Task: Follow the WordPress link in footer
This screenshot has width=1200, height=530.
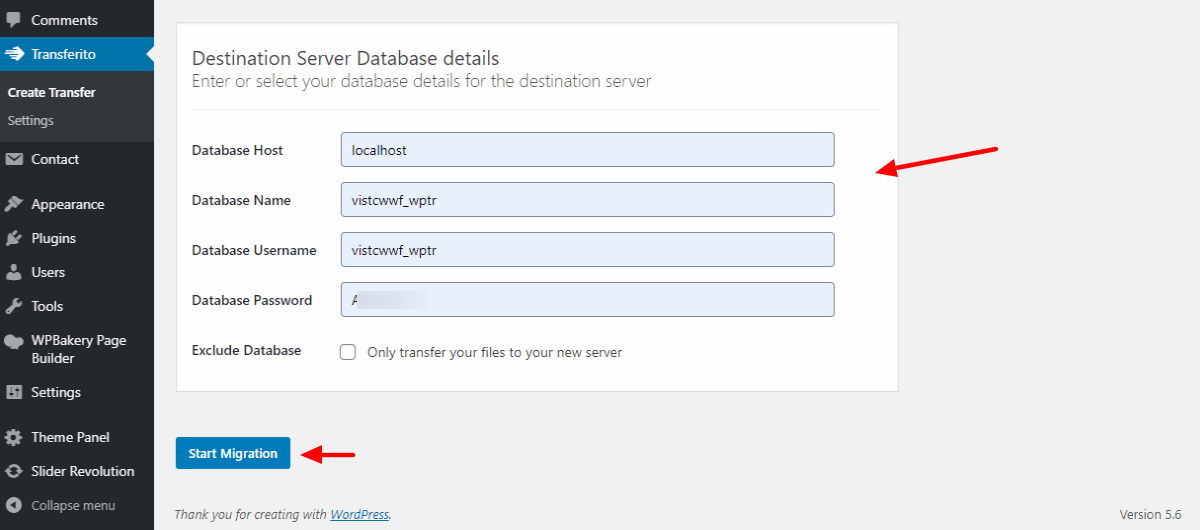Action: [359, 514]
